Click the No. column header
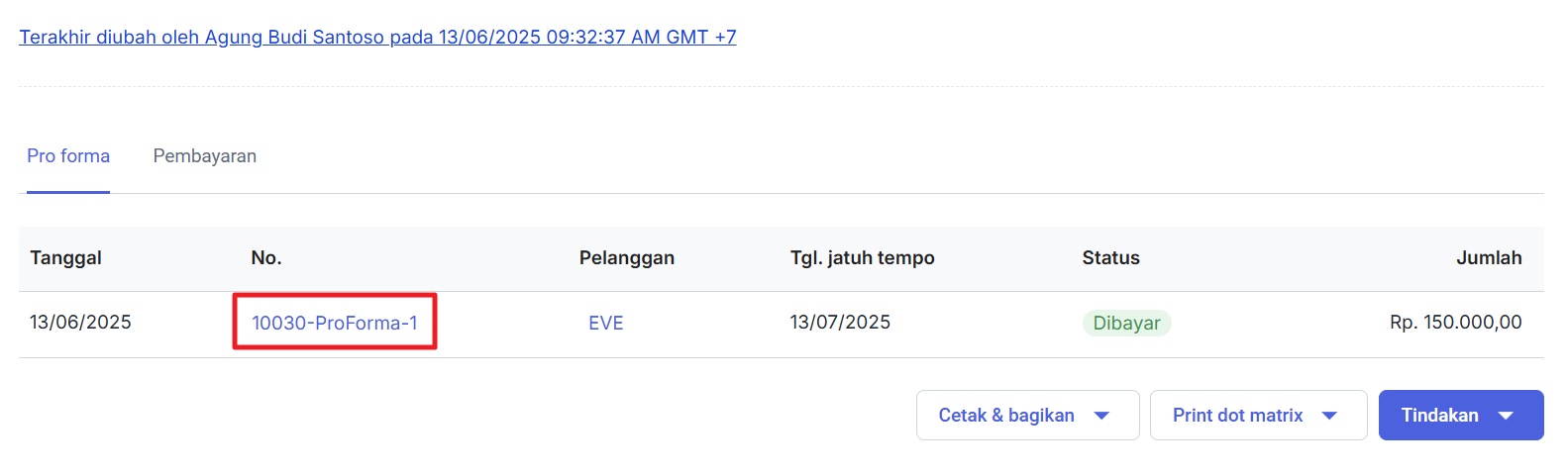The image size is (1568, 476). point(266,258)
